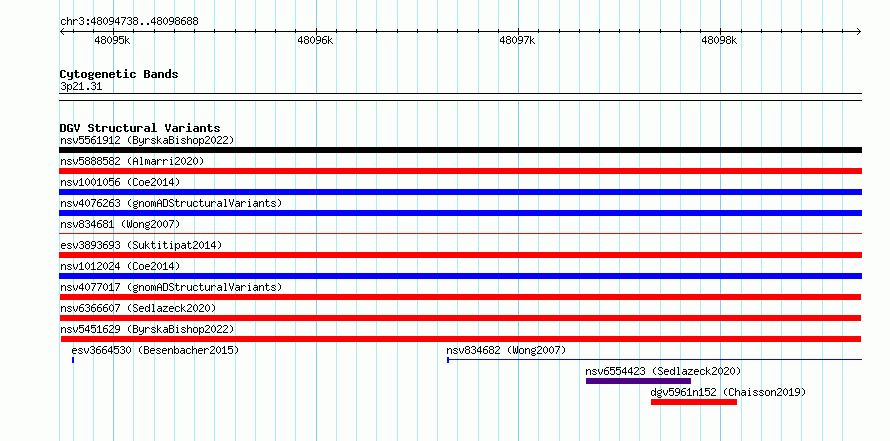Click the blue nsv1001056 variant bar
Image resolution: width=890 pixels, height=441 pixels.
460,192
